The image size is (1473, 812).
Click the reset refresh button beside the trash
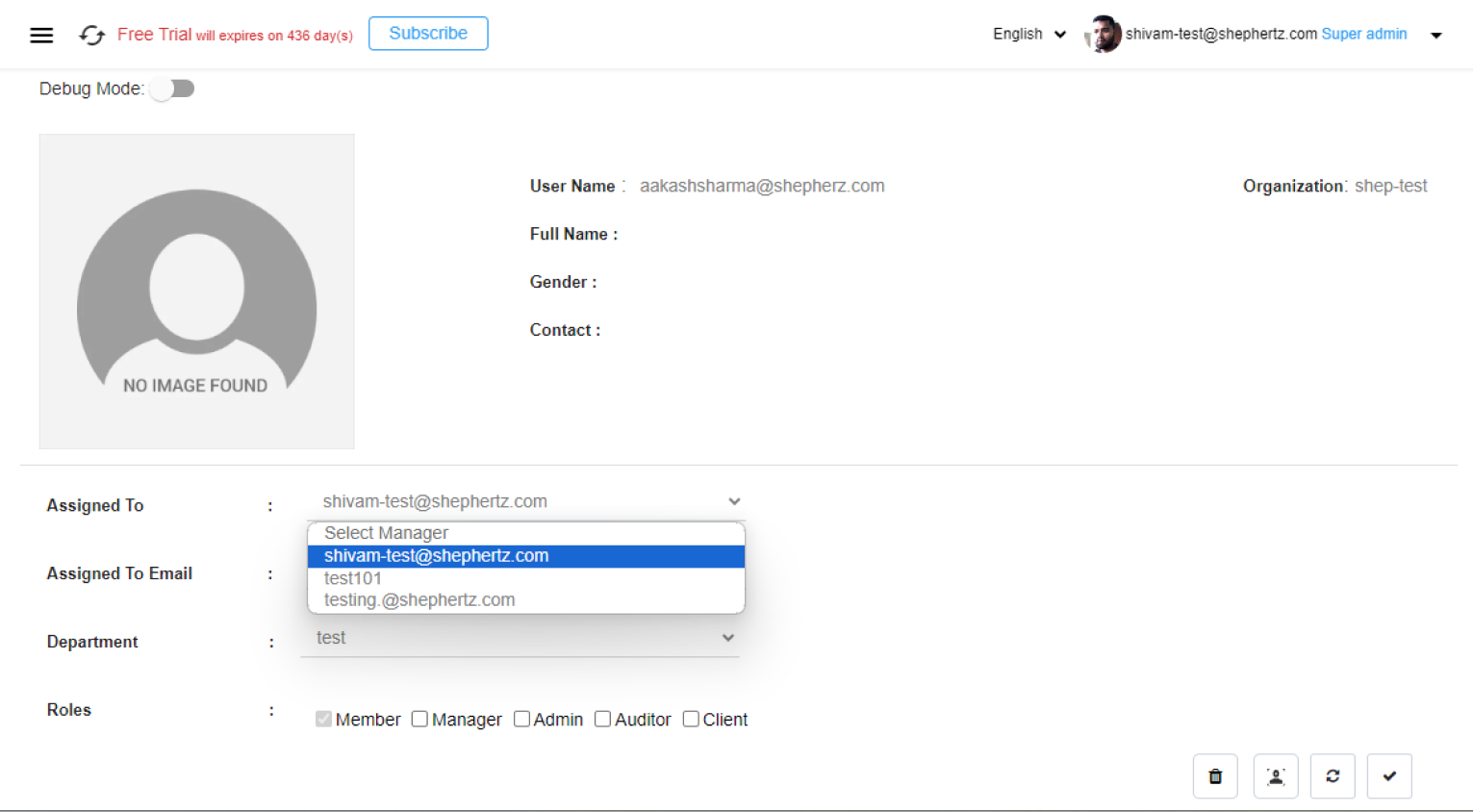tap(1333, 776)
